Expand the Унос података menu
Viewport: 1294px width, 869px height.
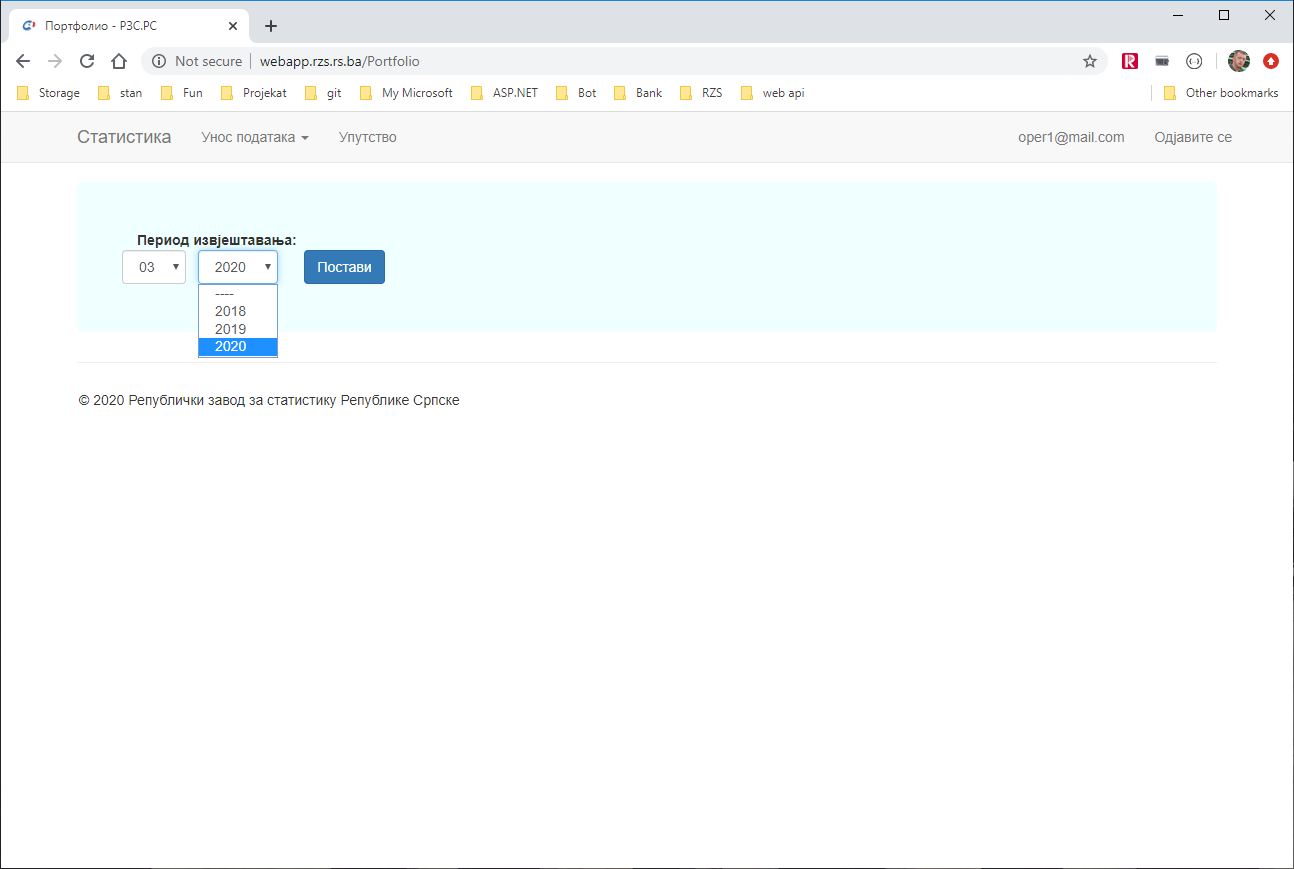tap(255, 137)
